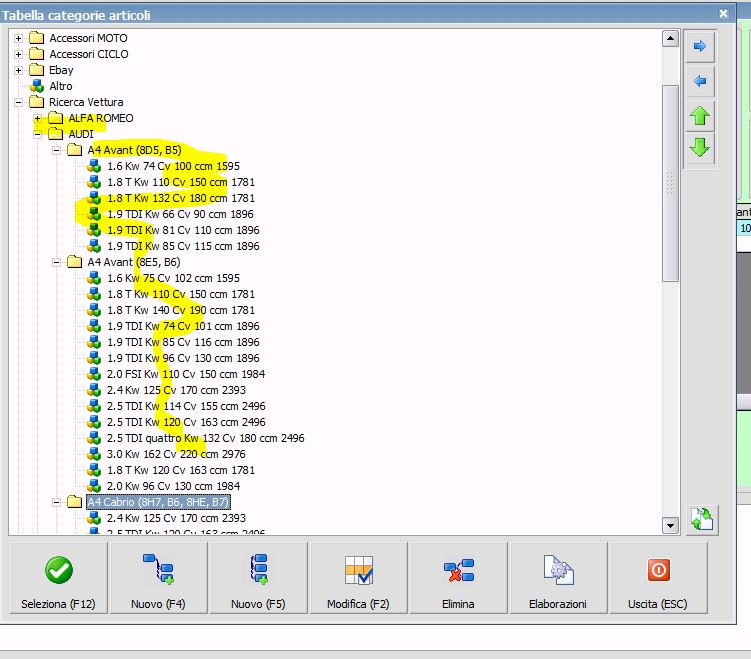
Task: Close the Tabella categorie articoli window
Action: pos(724,14)
